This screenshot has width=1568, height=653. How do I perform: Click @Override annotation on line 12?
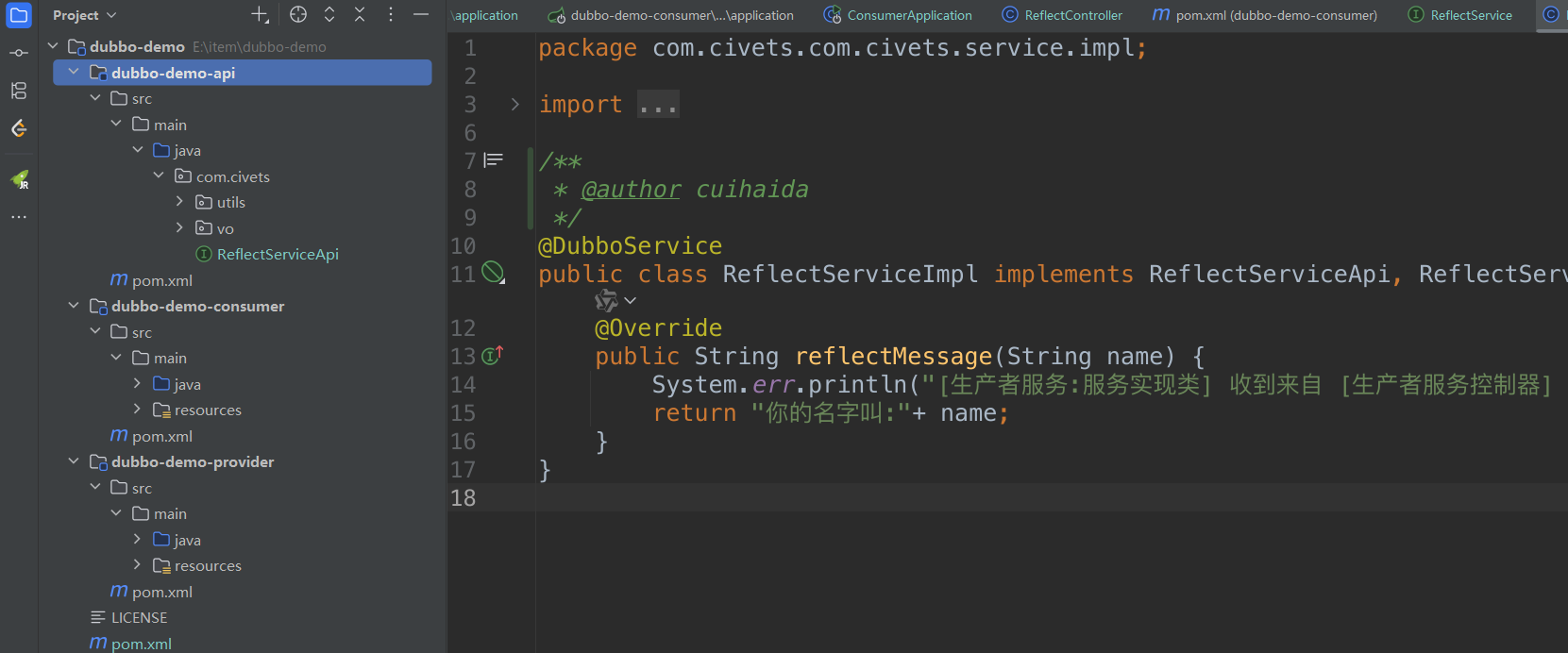(658, 327)
